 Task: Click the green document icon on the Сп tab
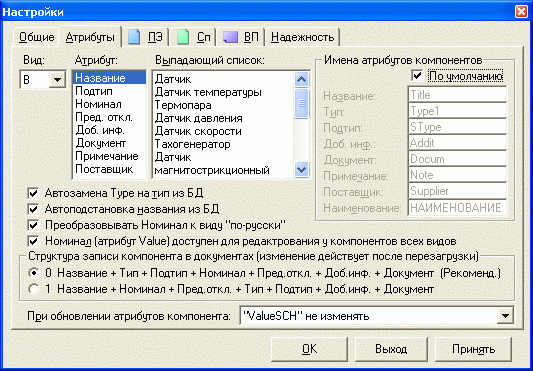click(x=183, y=37)
